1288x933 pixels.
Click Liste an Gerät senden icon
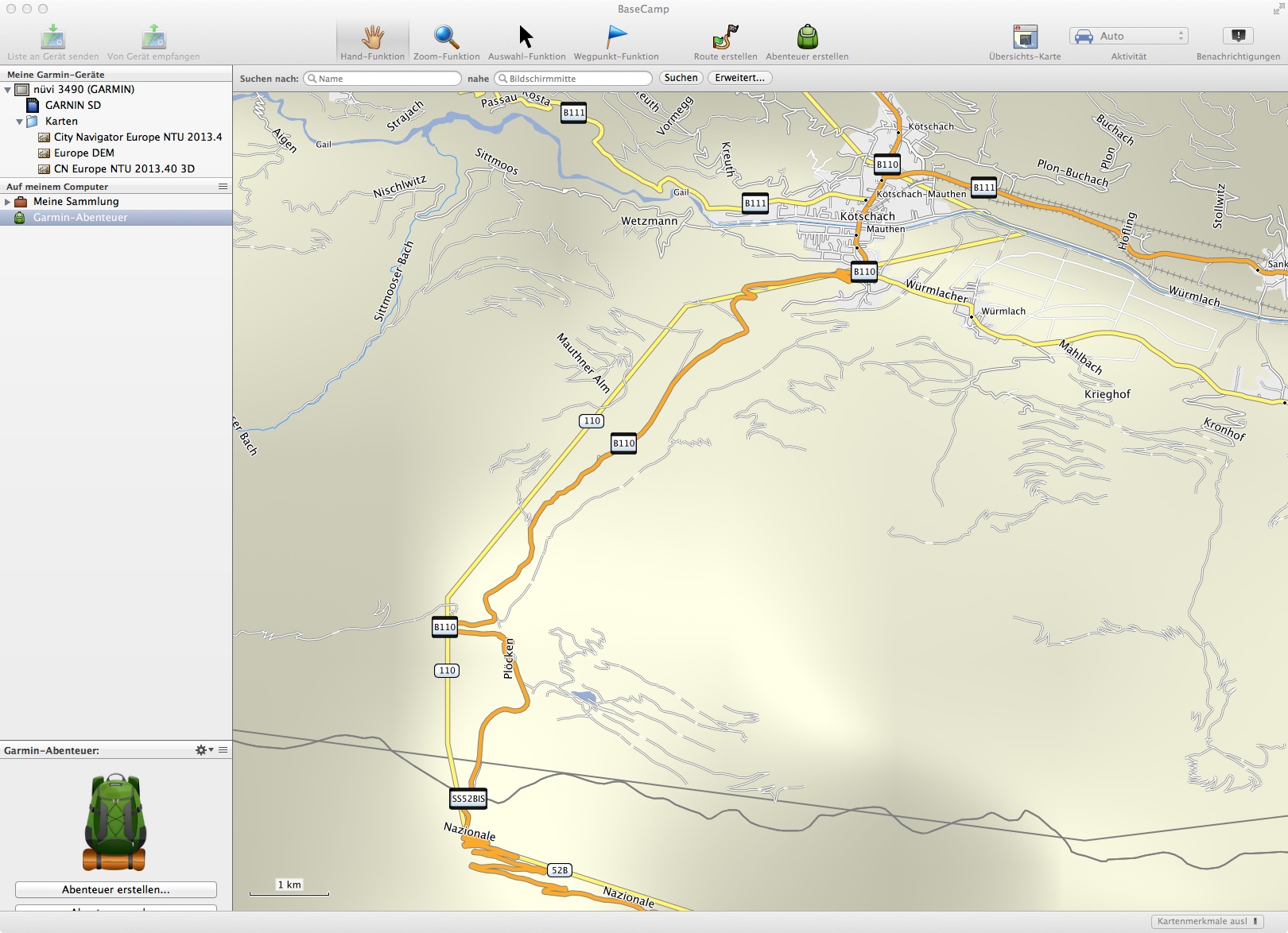(x=53, y=37)
